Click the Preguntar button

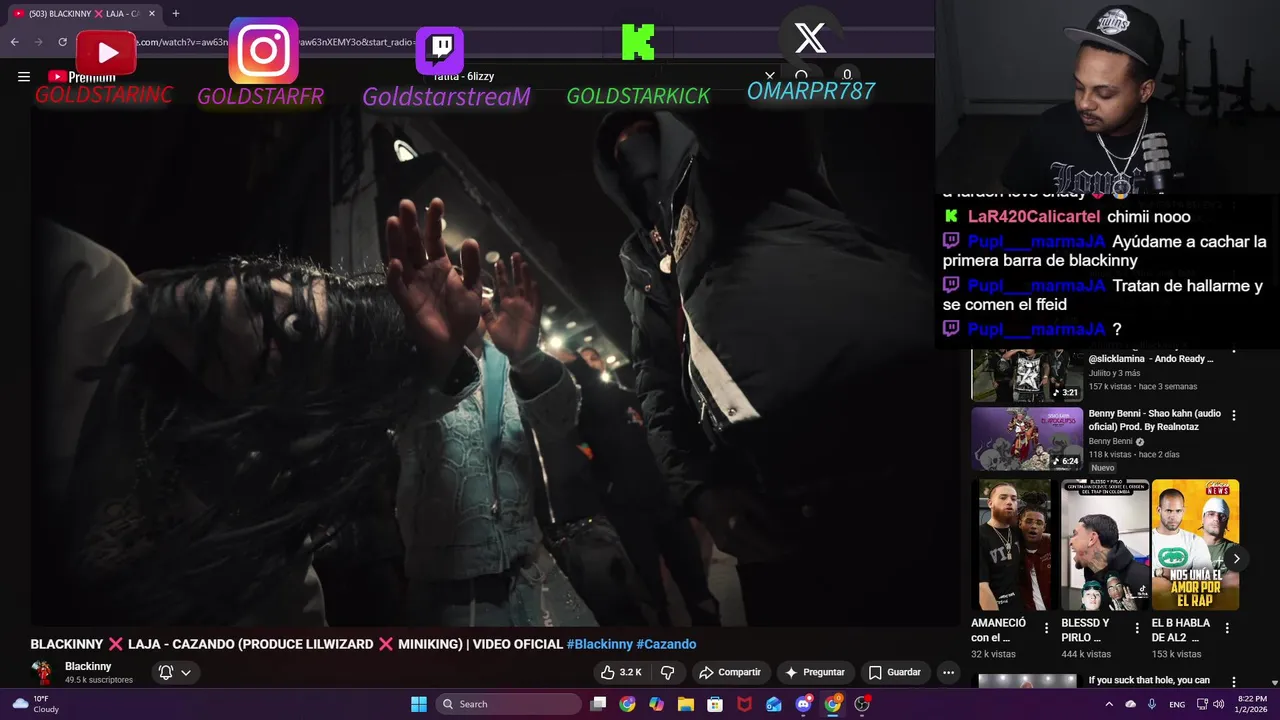point(815,672)
